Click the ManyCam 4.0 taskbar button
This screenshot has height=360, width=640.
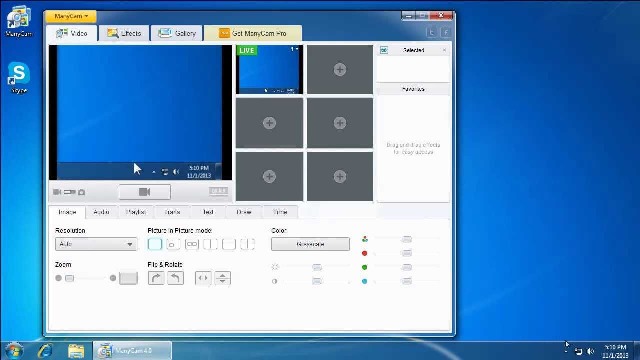point(133,351)
